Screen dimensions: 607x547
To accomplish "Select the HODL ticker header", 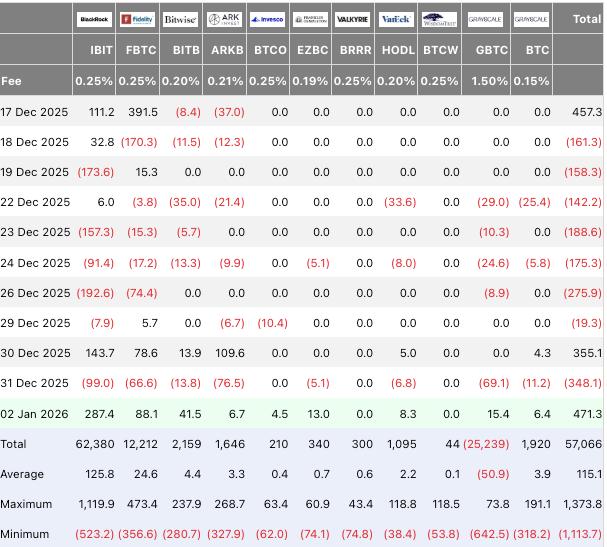I will point(398,50).
